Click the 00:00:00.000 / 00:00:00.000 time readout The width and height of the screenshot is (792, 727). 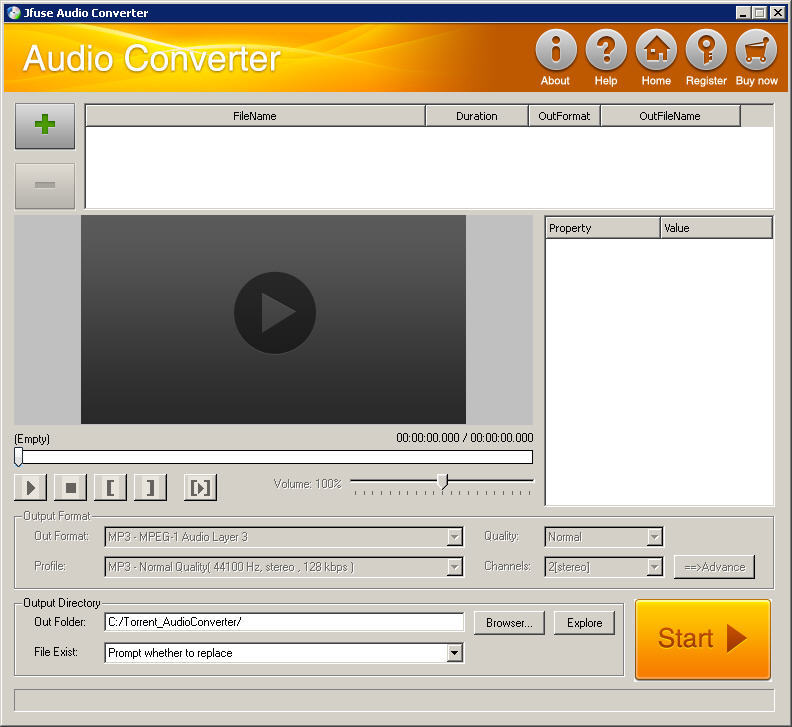tap(465, 438)
